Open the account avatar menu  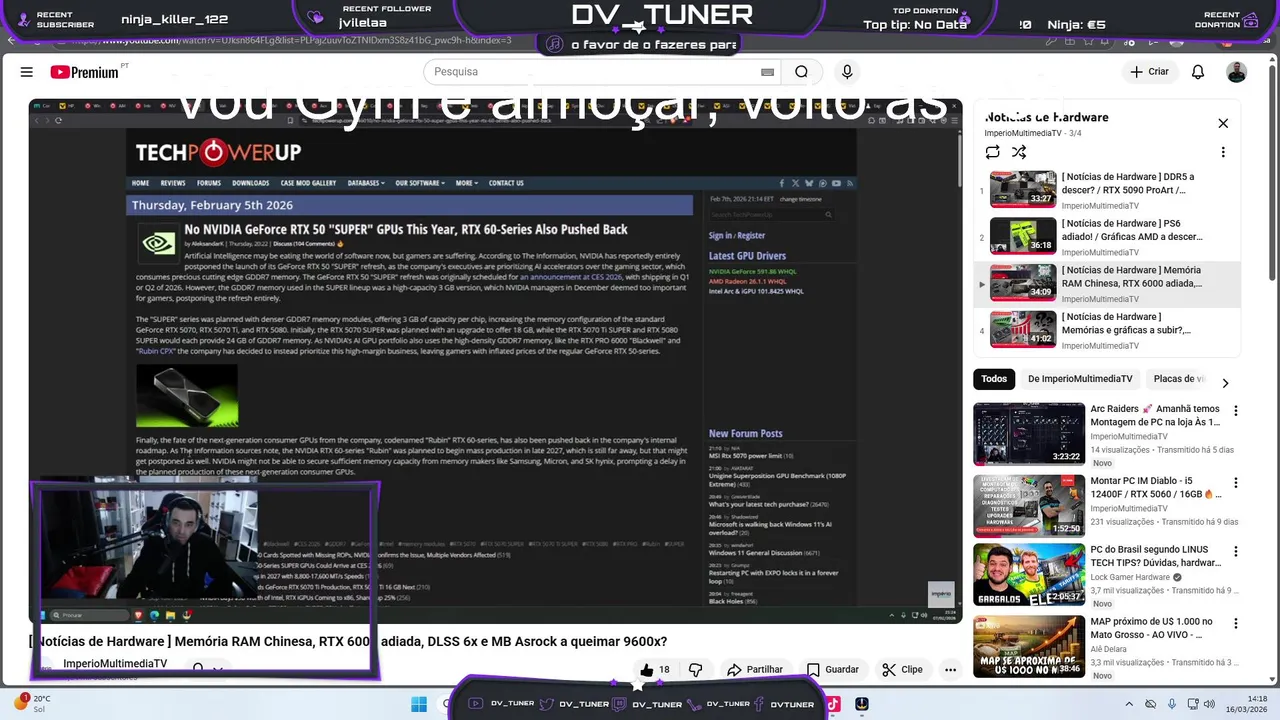[1237, 72]
